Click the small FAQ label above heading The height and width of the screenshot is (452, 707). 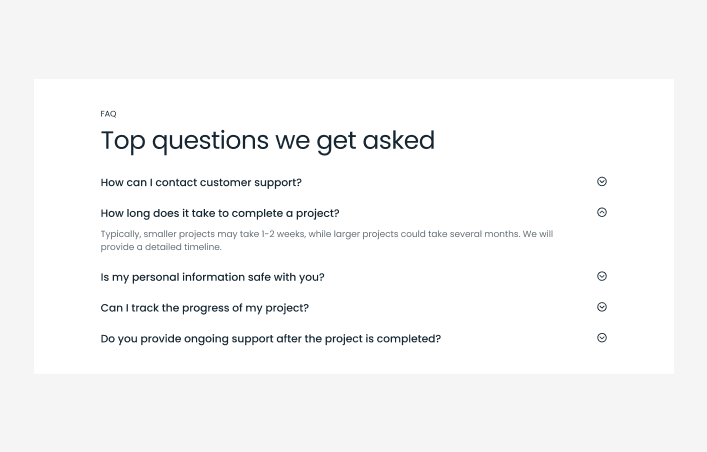108,114
